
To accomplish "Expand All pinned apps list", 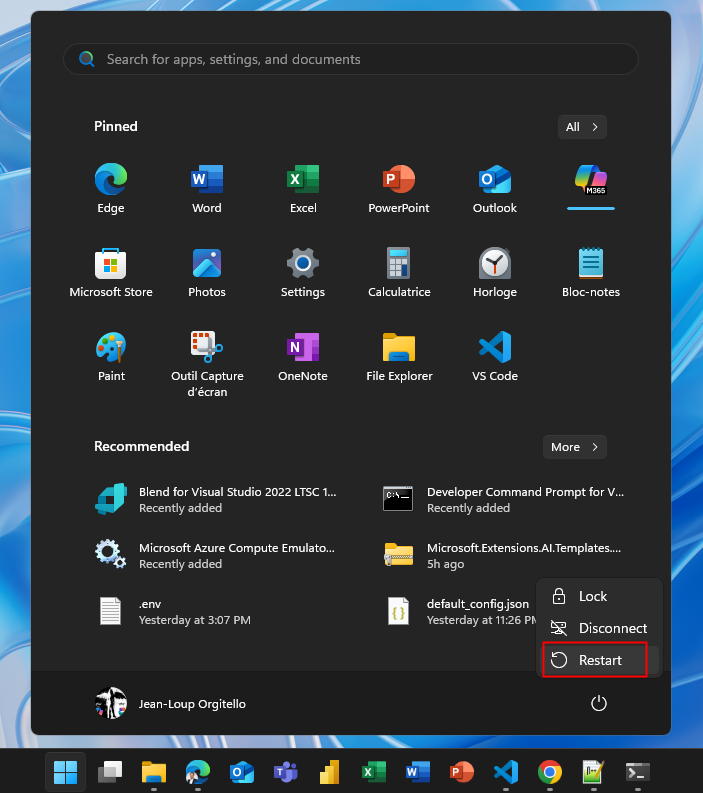I will (582, 127).
